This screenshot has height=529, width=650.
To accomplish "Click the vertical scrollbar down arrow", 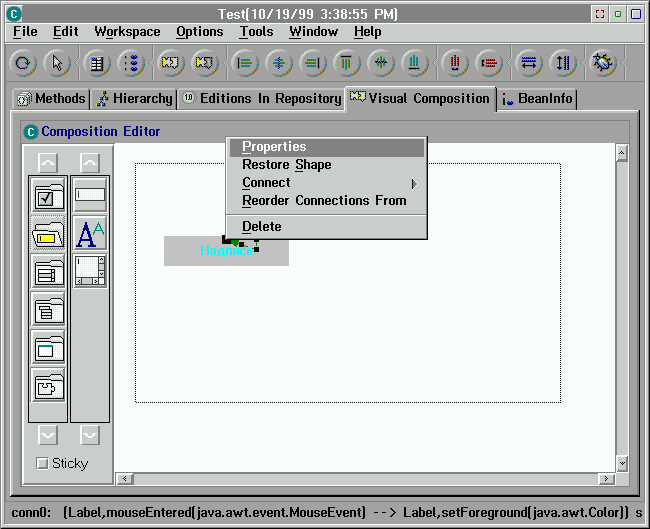I will [622, 463].
